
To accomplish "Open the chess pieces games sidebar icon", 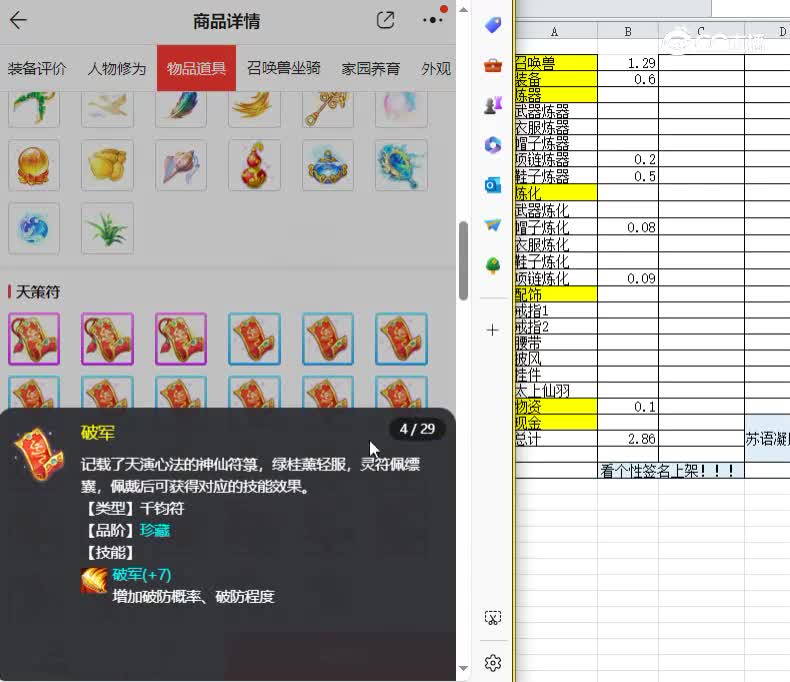I will point(493,105).
